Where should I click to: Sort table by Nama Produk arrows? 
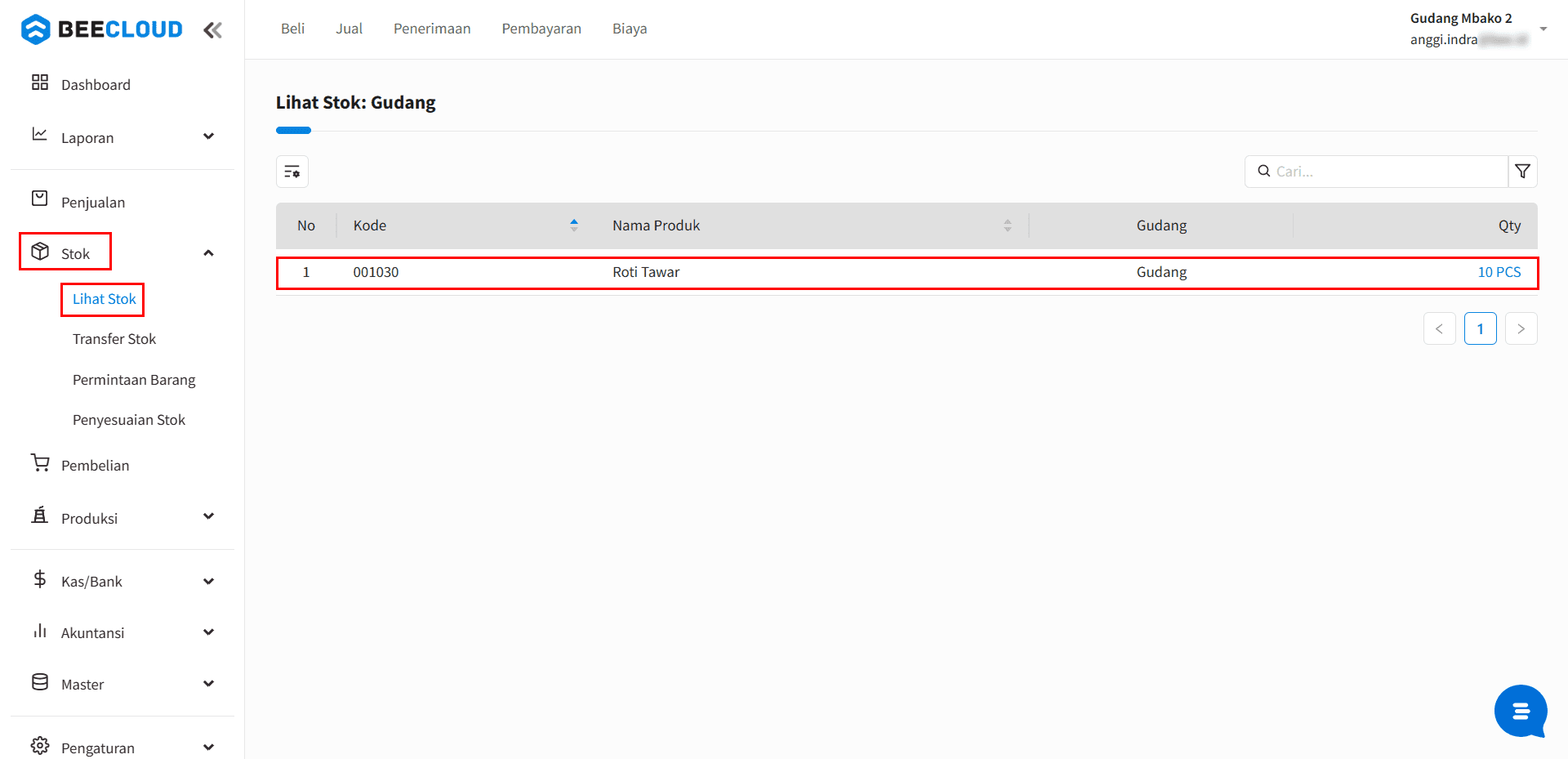(x=1007, y=225)
